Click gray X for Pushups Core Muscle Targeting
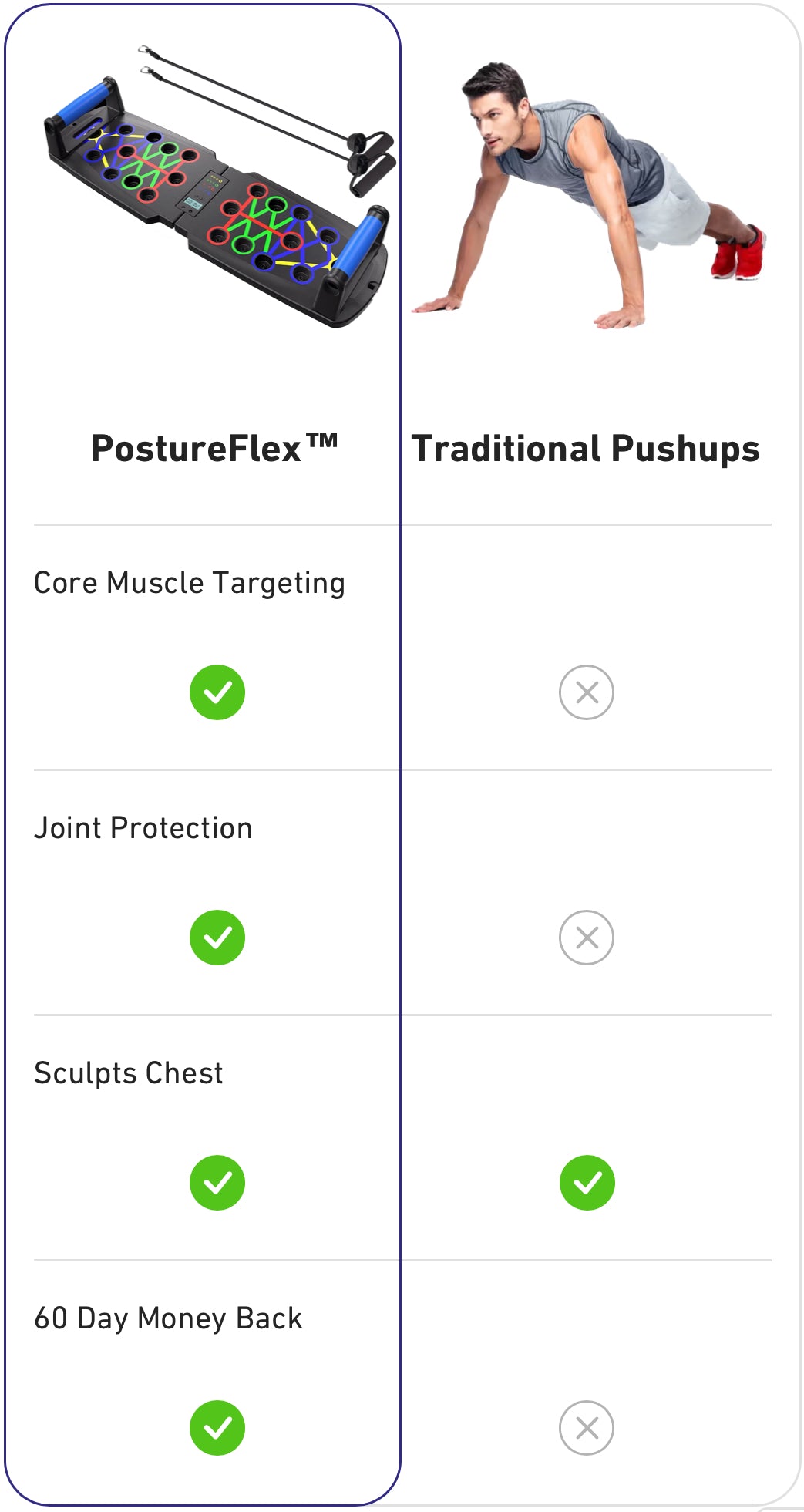 pos(587,692)
